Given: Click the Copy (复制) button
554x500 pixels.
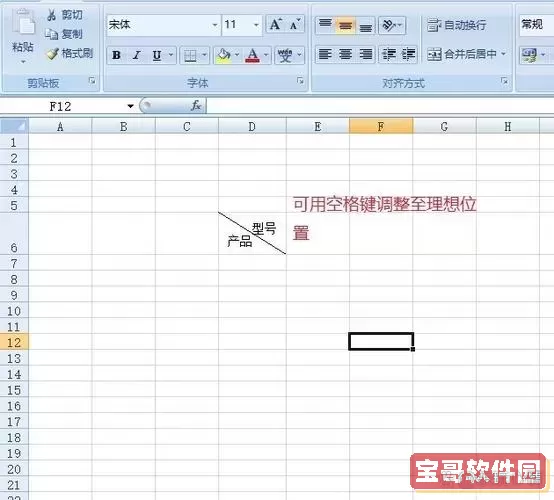Looking at the screenshot, I should click(64, 34).
